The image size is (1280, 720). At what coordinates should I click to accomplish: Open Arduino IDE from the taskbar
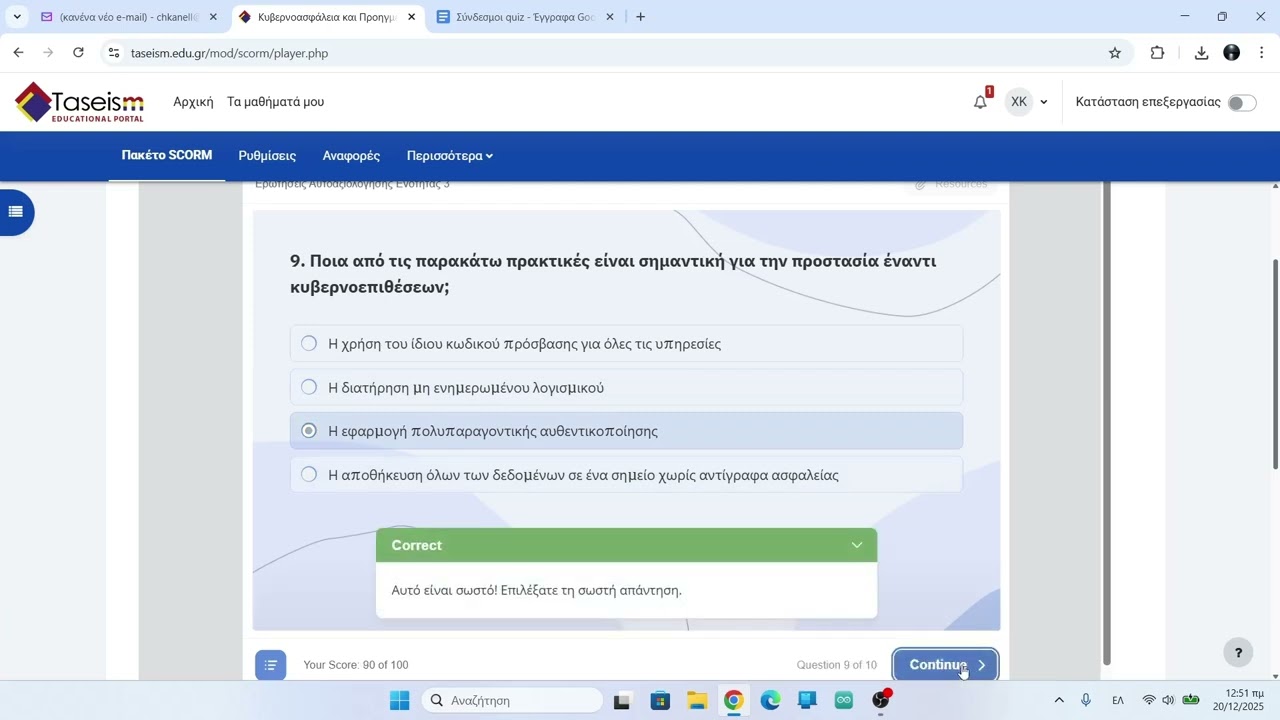click(844, 700)
